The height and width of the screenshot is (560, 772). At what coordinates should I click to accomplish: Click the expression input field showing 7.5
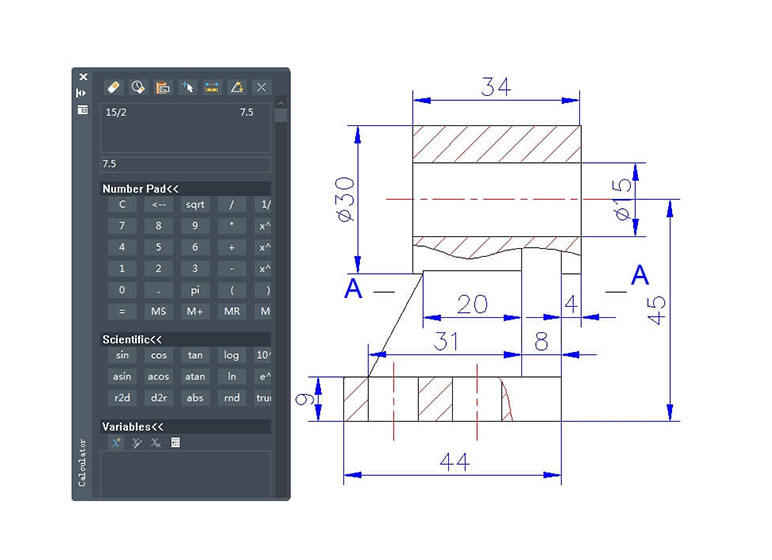click(185, 164)
